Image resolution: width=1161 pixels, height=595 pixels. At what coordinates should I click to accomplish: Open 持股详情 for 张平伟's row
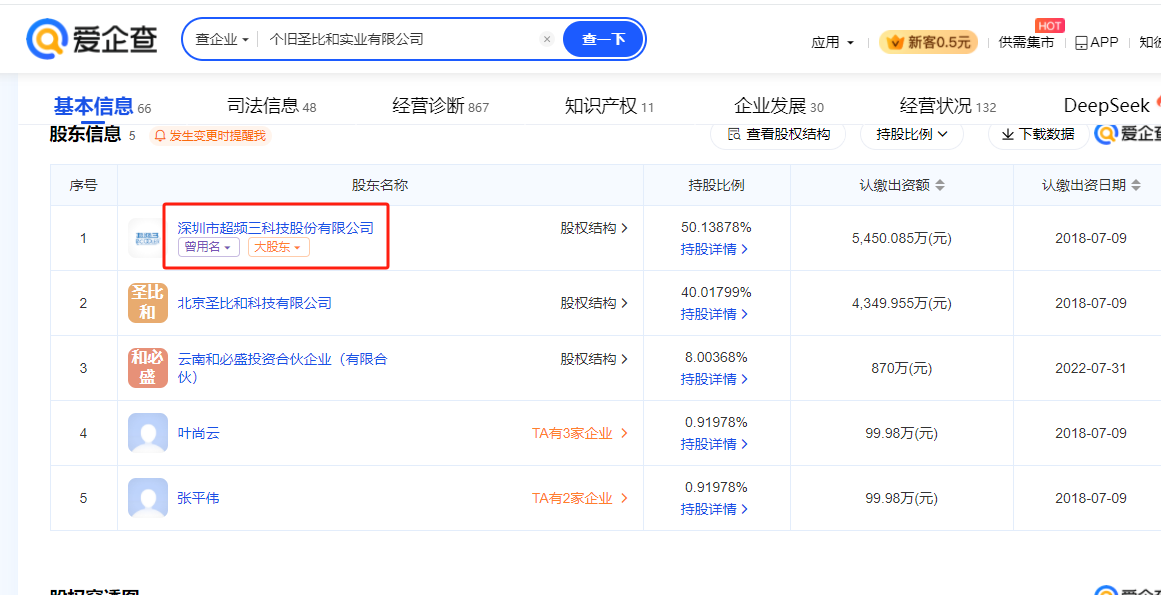pos(715,509)
